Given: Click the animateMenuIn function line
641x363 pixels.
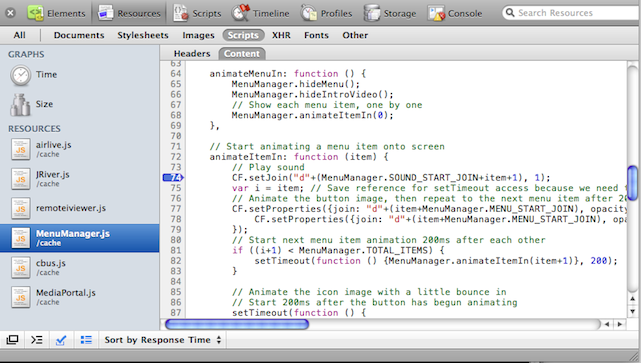Looking at the screenshot, I should (288, 74).
